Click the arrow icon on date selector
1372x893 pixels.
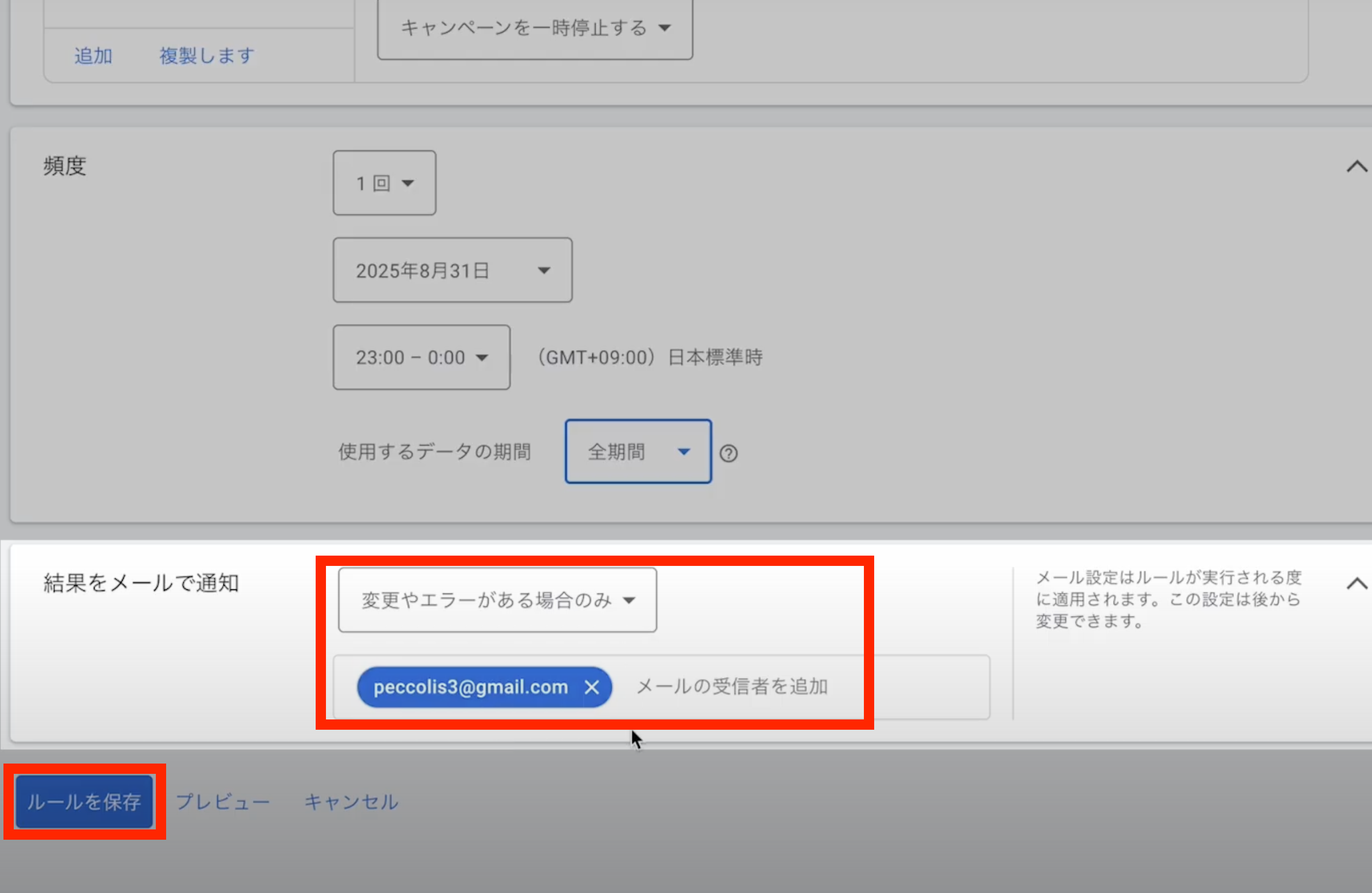[x=544, y=270]
